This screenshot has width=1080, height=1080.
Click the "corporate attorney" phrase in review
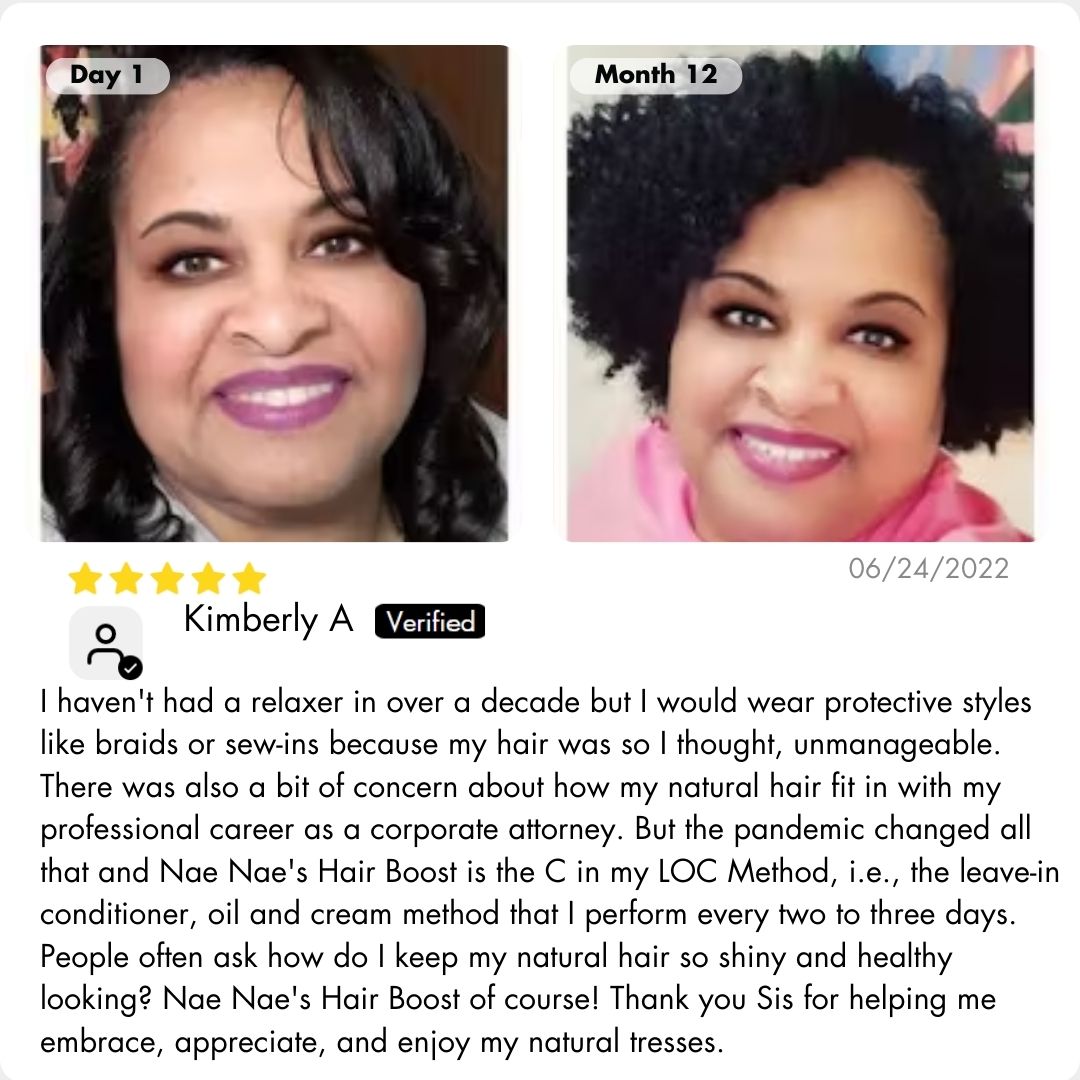493,829
